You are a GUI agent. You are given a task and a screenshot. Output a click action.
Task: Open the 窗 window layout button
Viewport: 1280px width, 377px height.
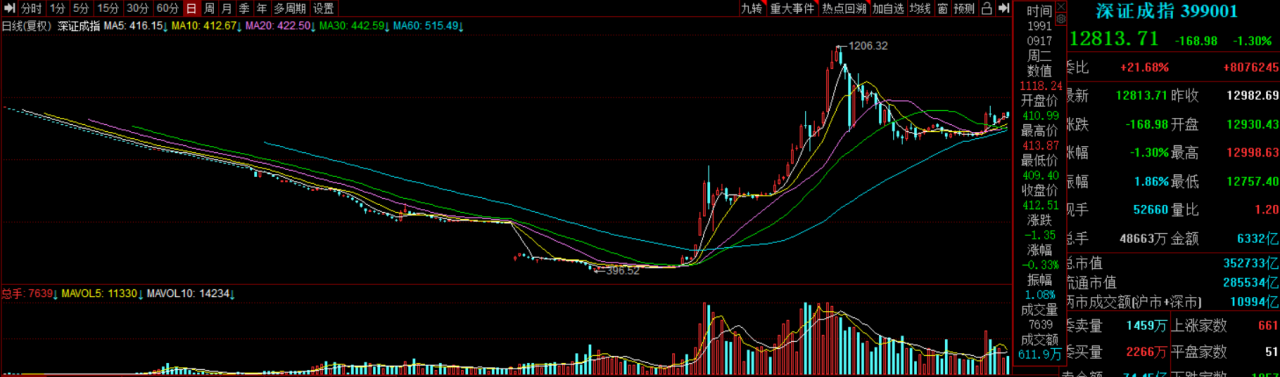coord(942,8)
